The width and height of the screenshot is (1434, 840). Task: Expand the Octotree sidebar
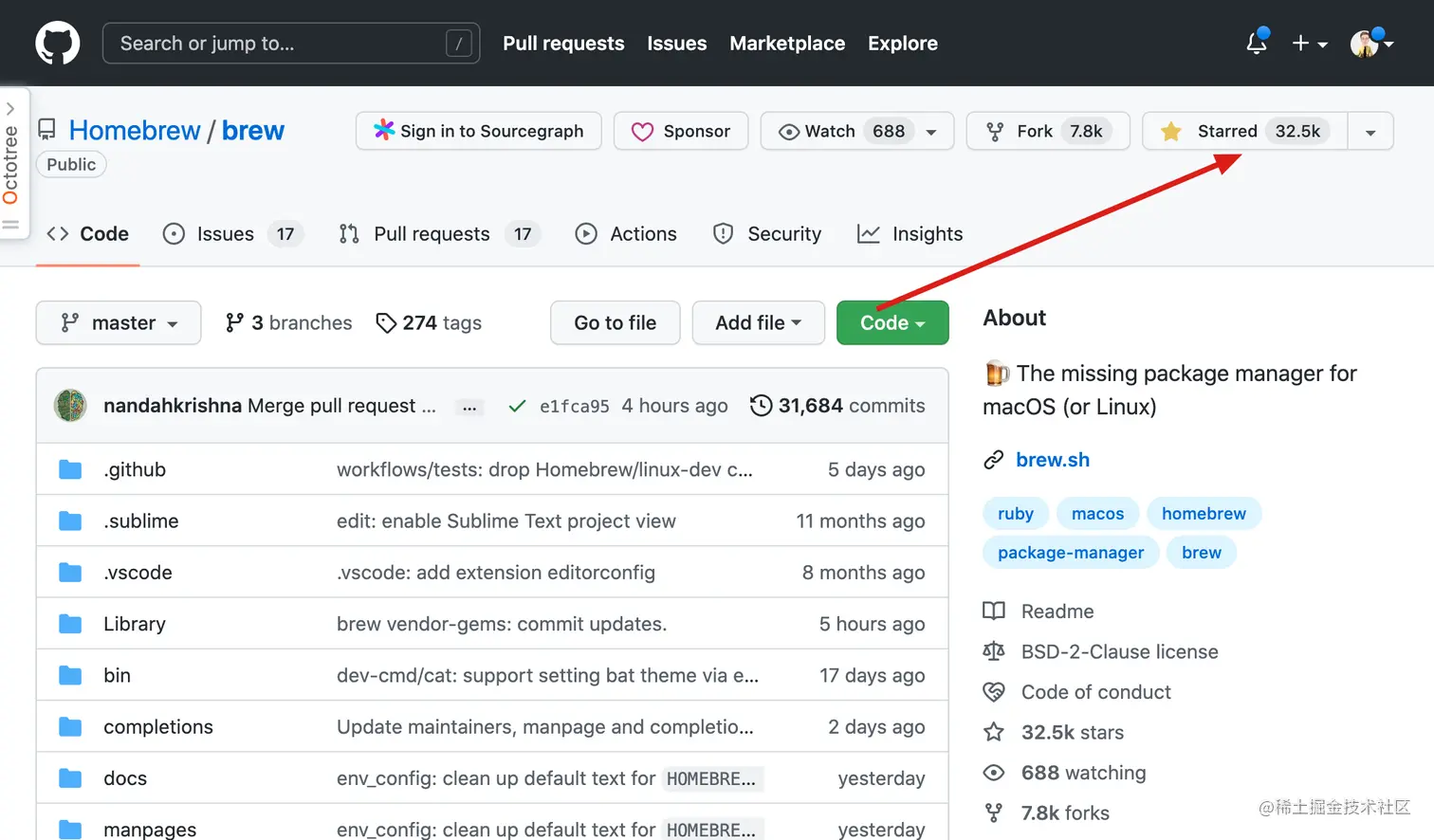point(11,163)
